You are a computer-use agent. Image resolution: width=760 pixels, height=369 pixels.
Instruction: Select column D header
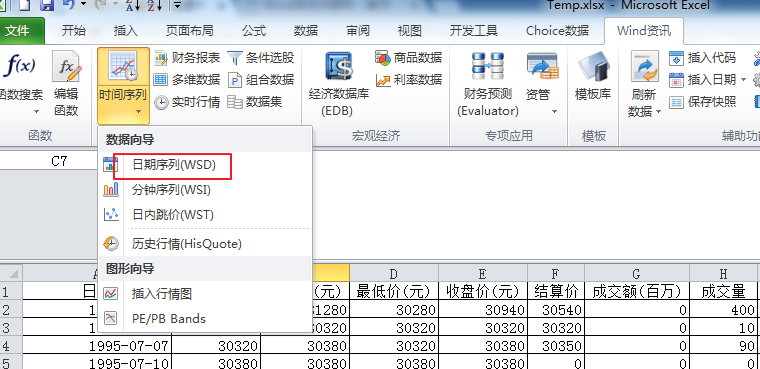click(394, 273)
